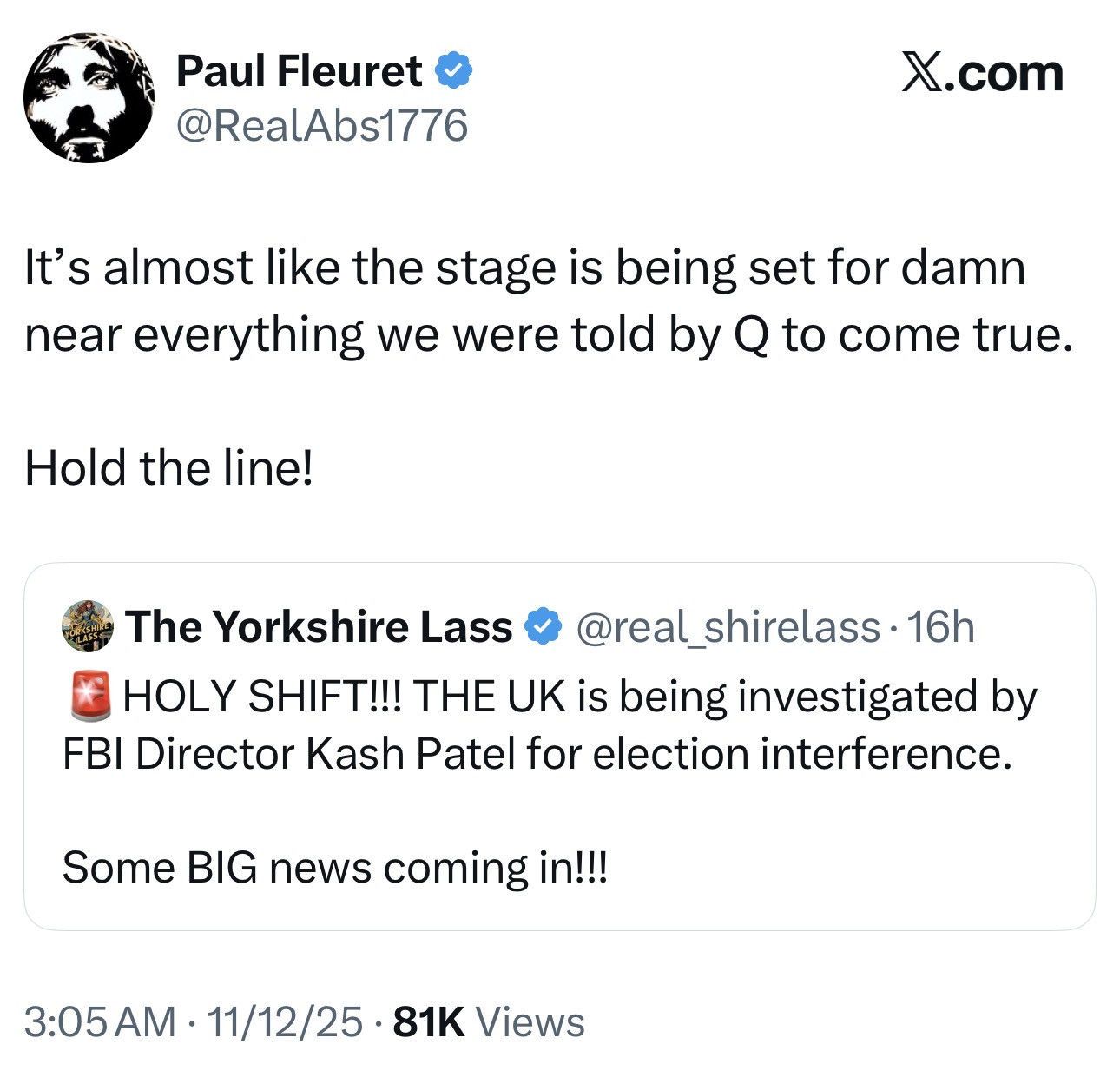This screenshot has height=1071, width=1120.
Task: Click the ".com" text beside the X logo
Action: tap(1005, 73)
